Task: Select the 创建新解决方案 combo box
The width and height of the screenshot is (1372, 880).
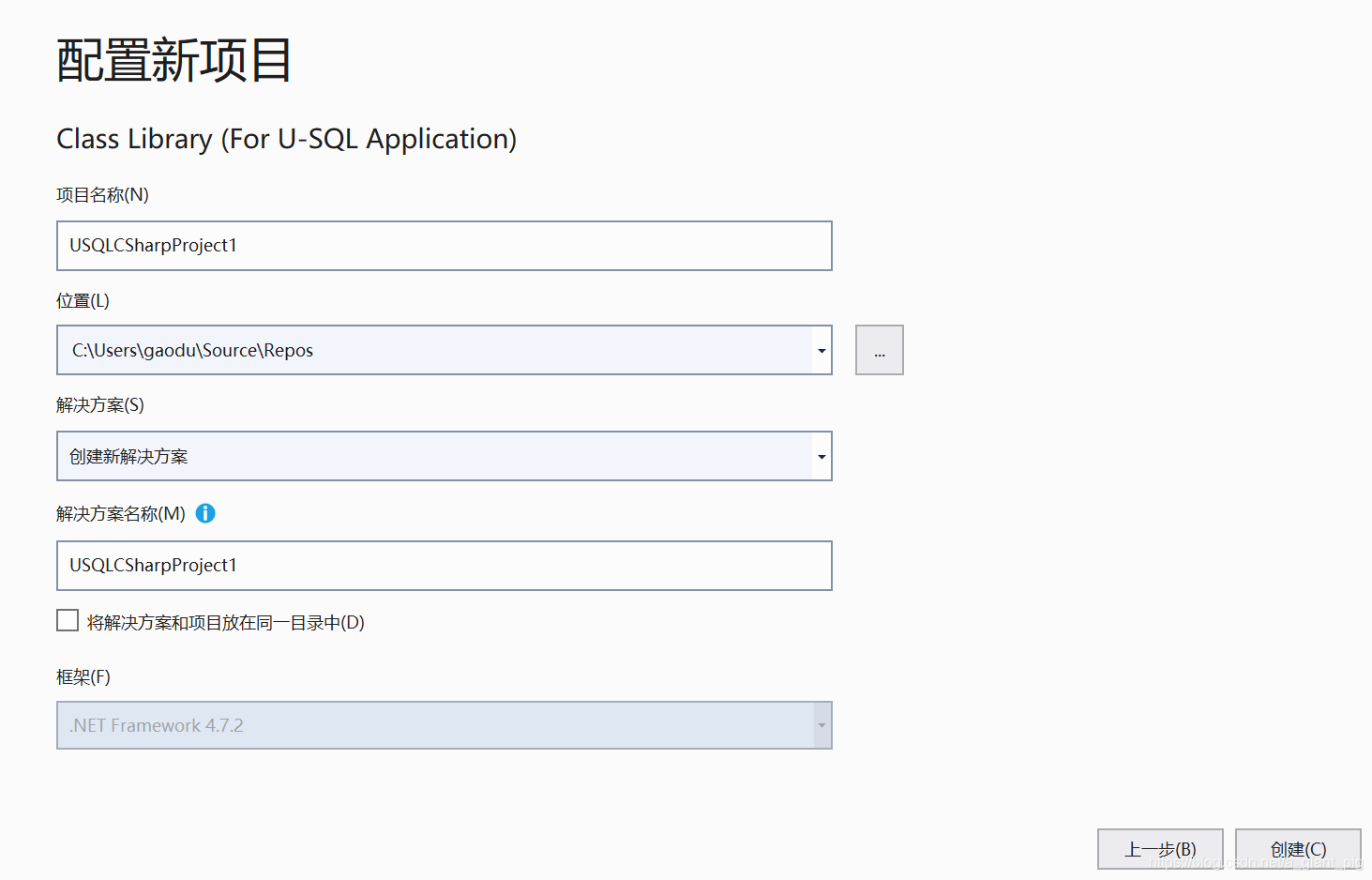Action: tap(433, 457)
